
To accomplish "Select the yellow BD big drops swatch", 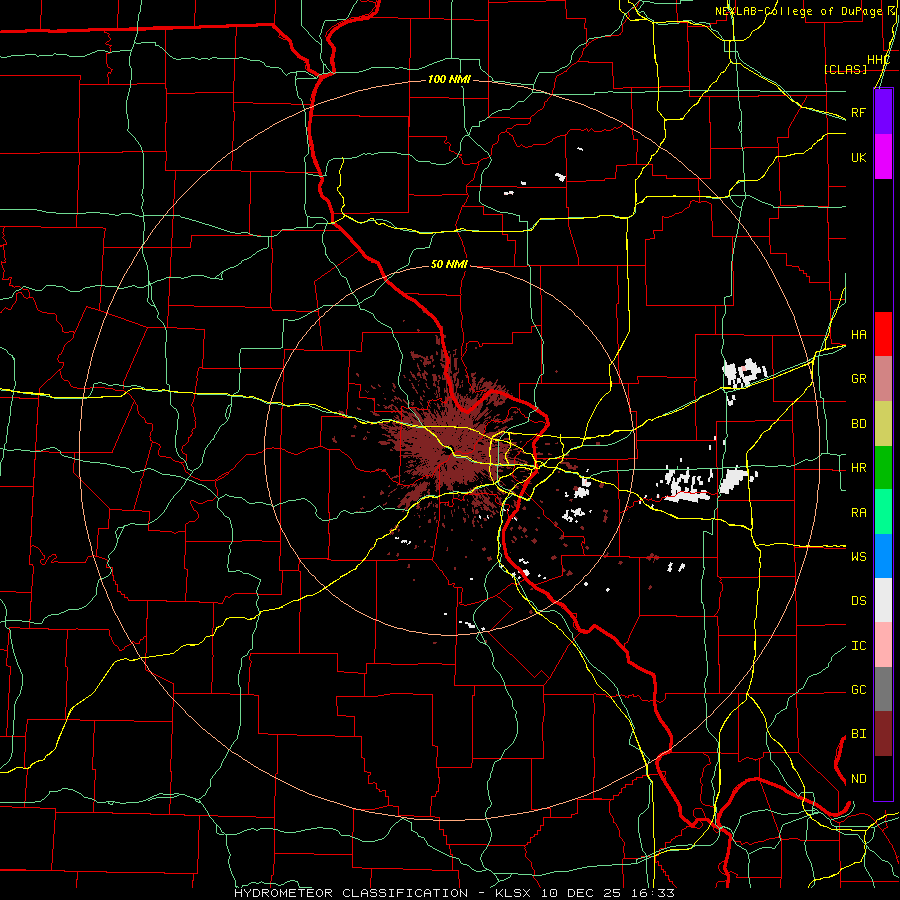I will coord(883,423).
